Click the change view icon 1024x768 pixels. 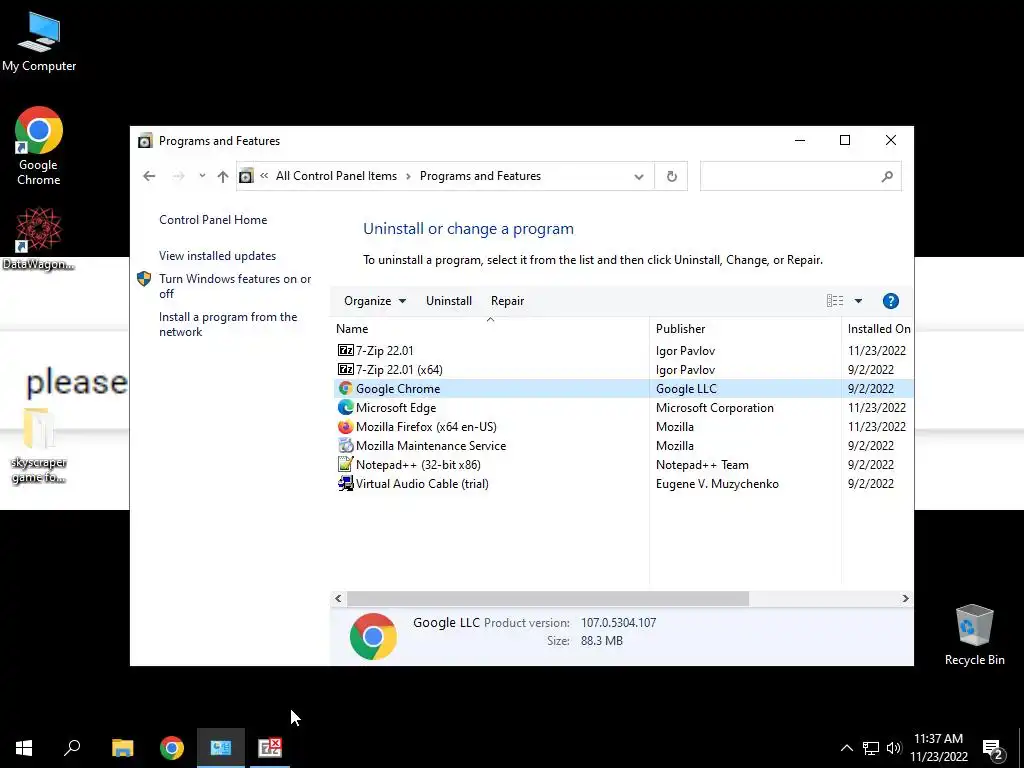click(x=835, y=301)
